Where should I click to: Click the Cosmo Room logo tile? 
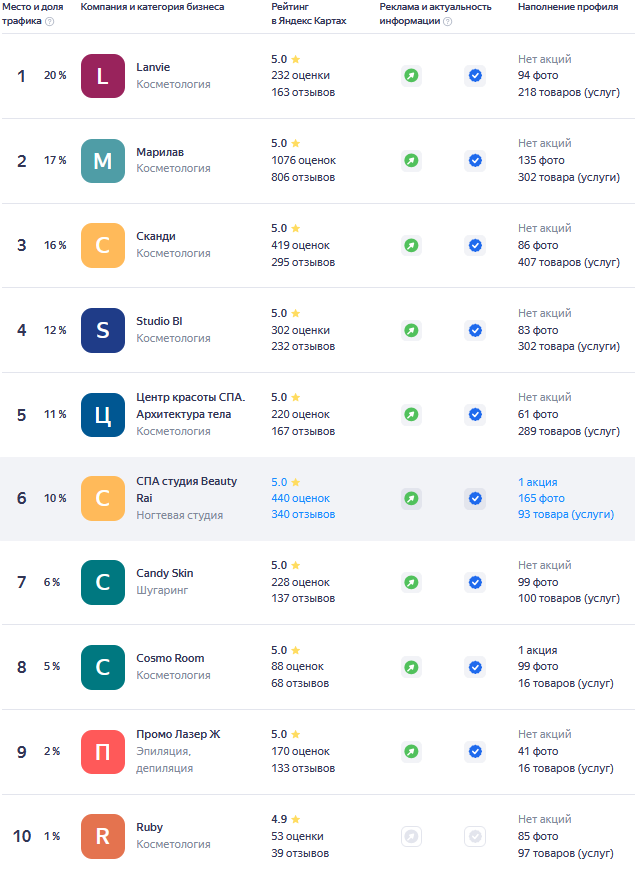[103, 667]
